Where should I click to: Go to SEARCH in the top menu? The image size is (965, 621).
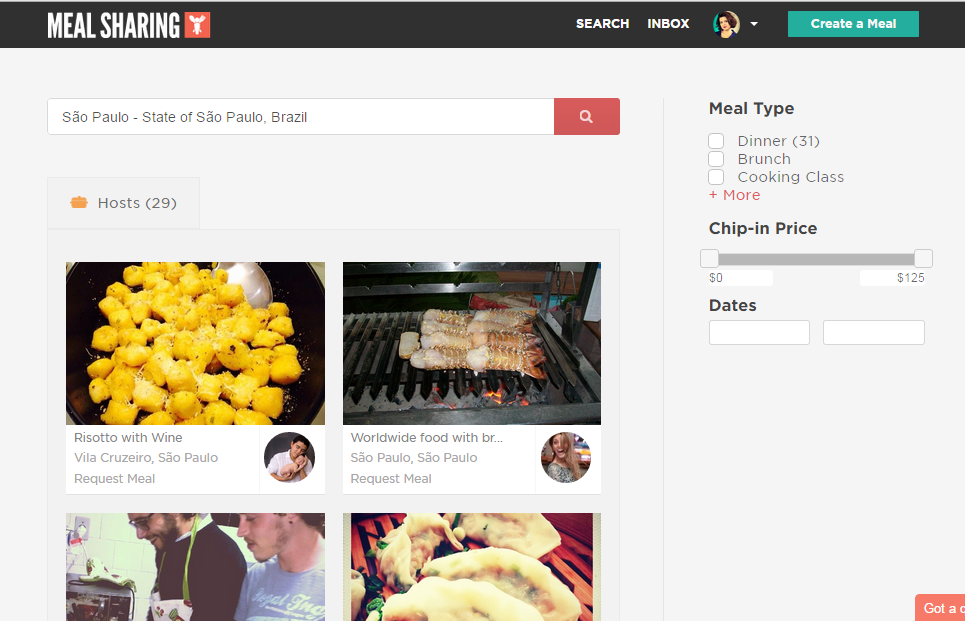coord(603,23)
